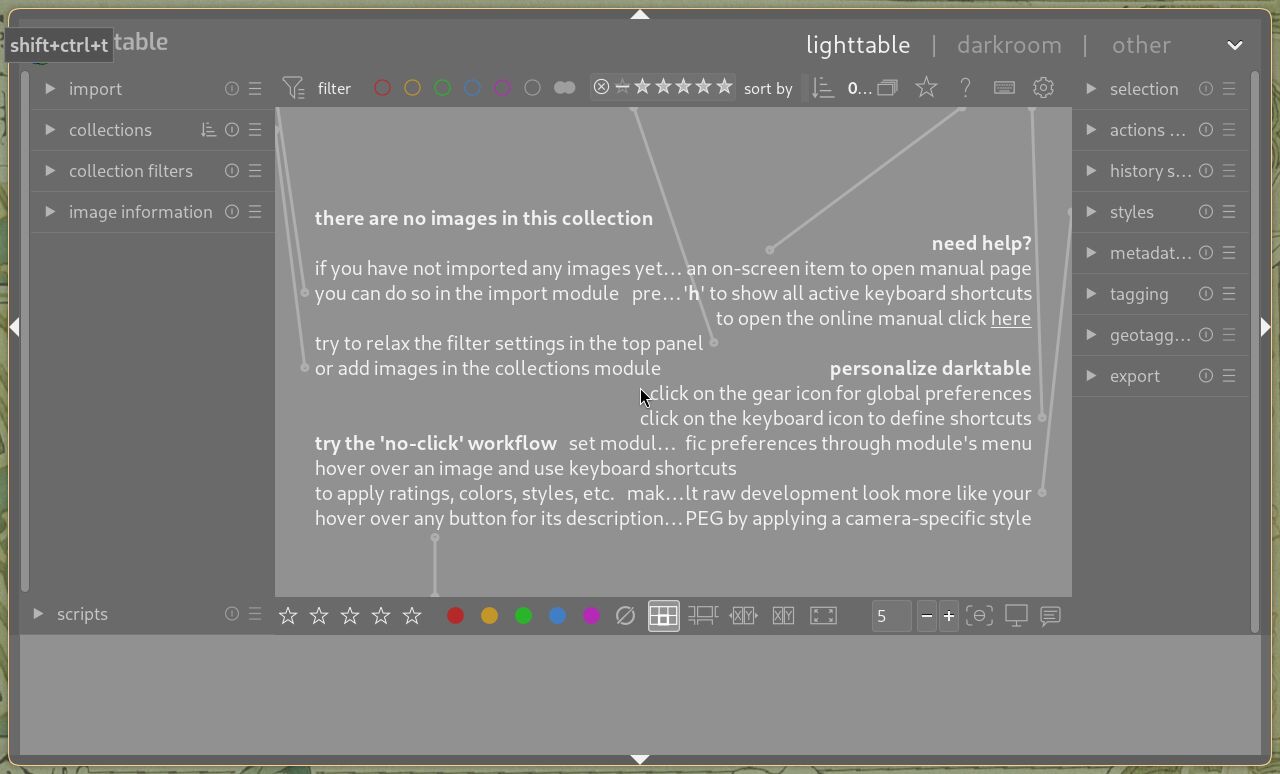
Task: Select culling fixed mode icon
Action: [743, 616]
